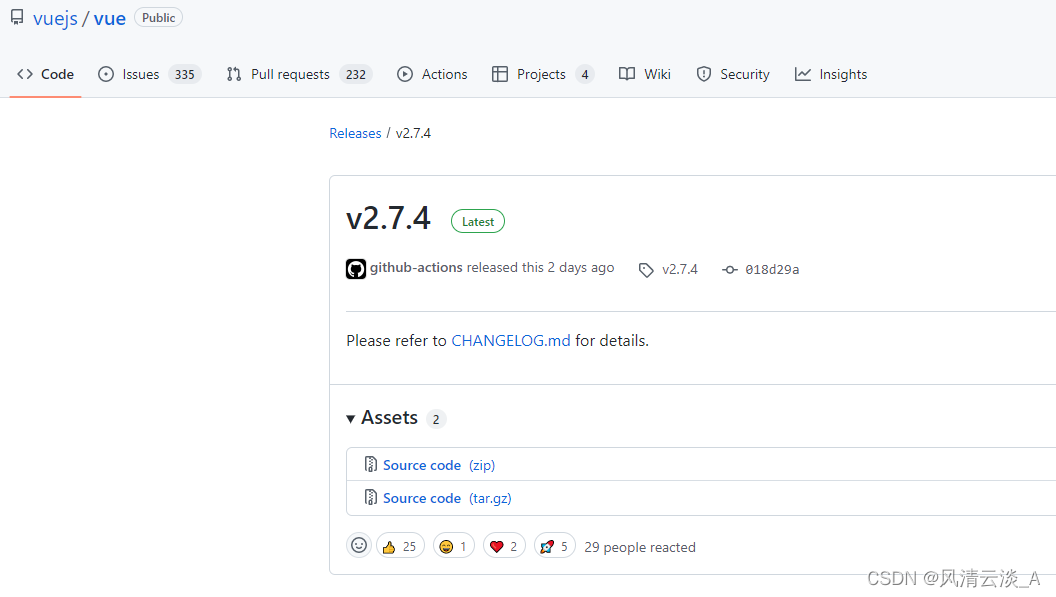
Task: Click the v2.7.4 release title heading
Action: [x=388, y=218]
